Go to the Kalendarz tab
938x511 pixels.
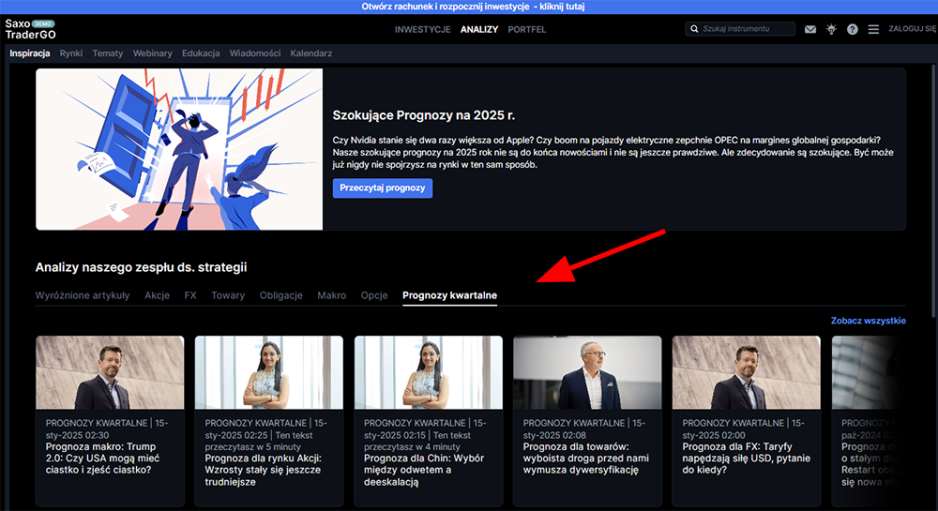pos(310,53)
